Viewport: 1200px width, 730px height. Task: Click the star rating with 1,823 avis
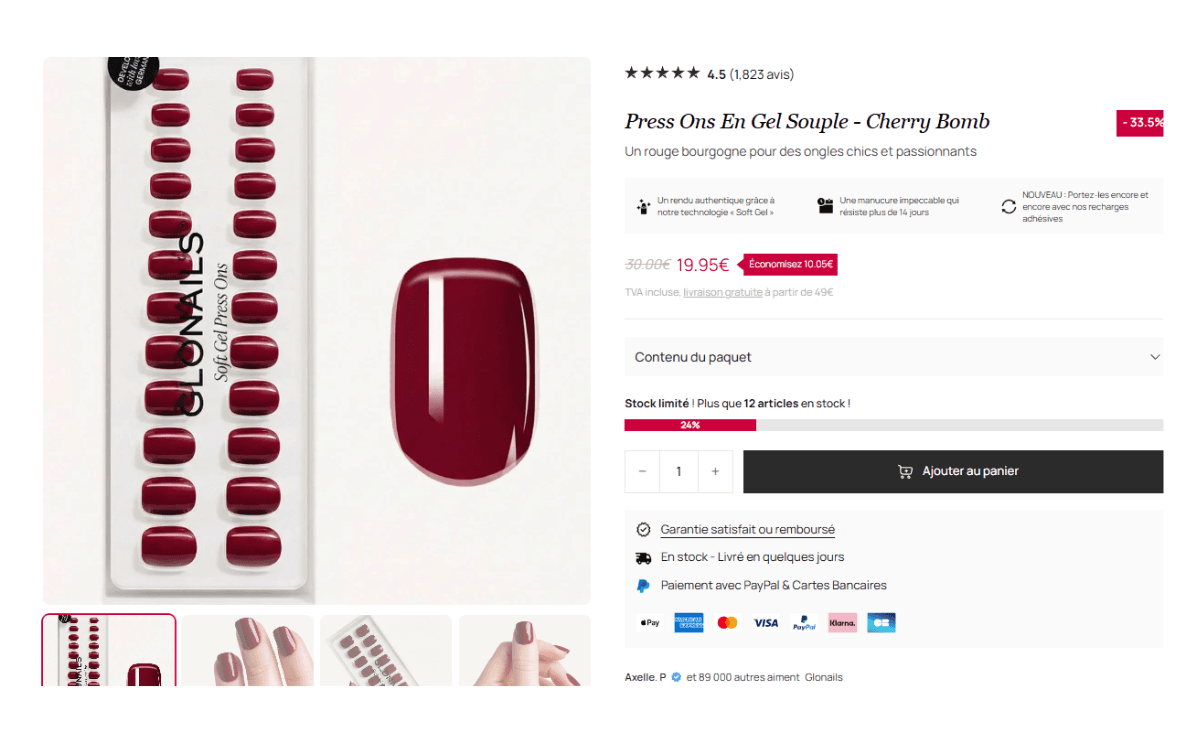coord(662,74)
